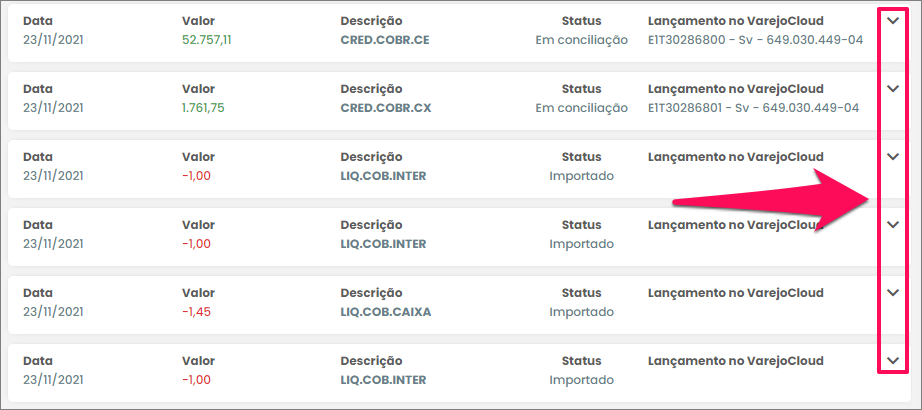Click the -1,45 debit value
The width and height of the screenshot is (922, 410).
coord(197,312)
